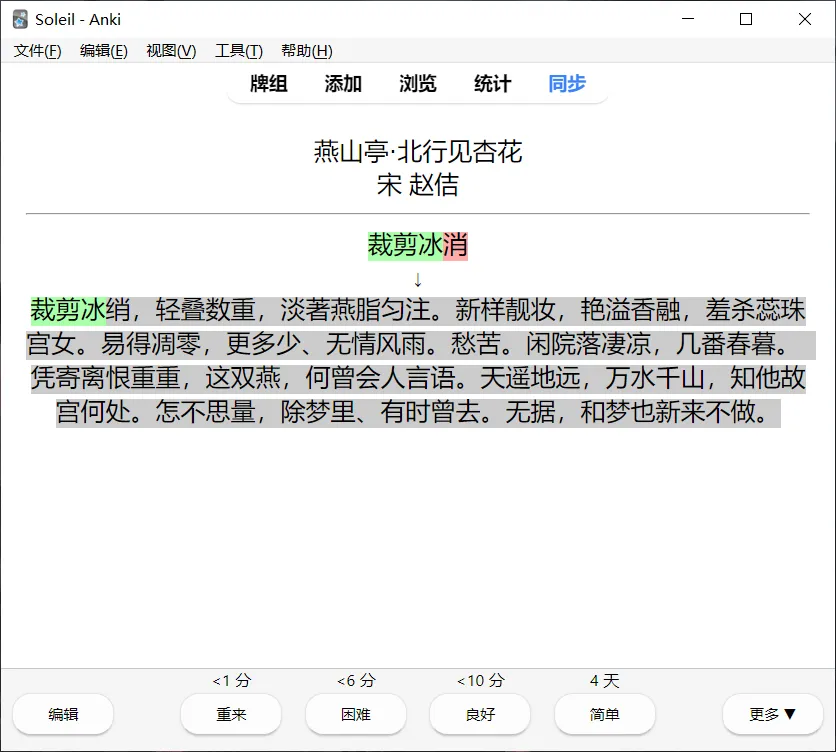Rate the card as 简单
836x752 pixels.
[x=604, y=714]
